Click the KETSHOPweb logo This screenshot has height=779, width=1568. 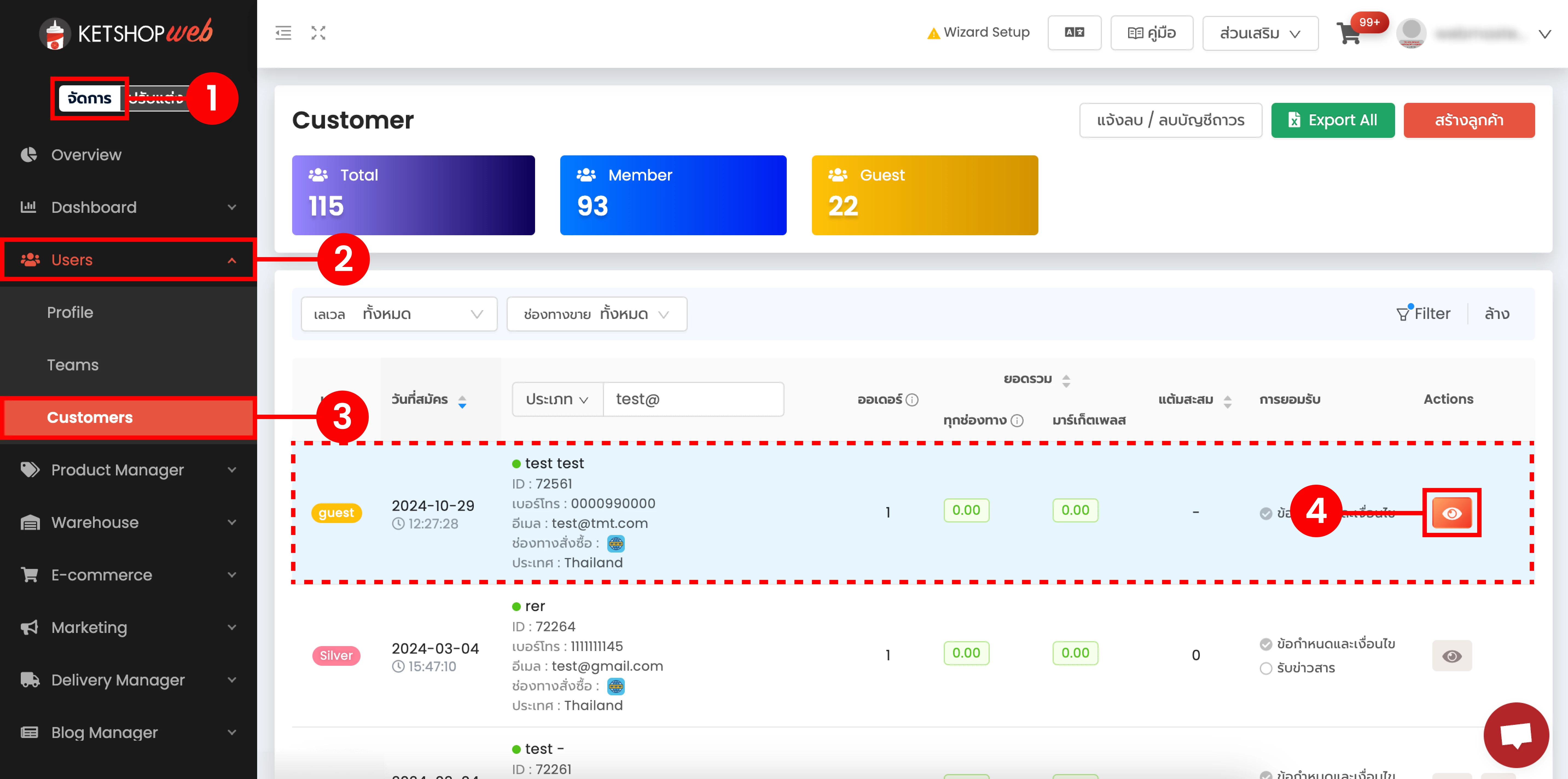(126, 33)
